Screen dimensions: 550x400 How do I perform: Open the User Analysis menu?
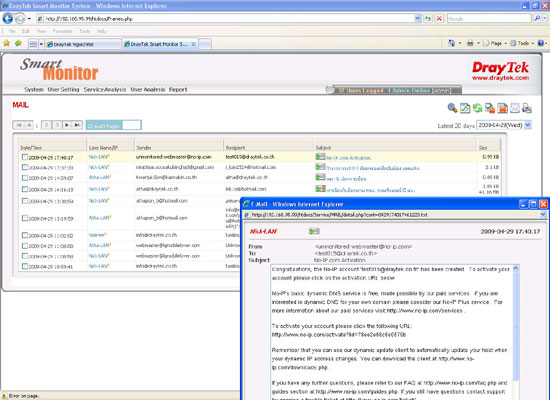coord(148,89)
